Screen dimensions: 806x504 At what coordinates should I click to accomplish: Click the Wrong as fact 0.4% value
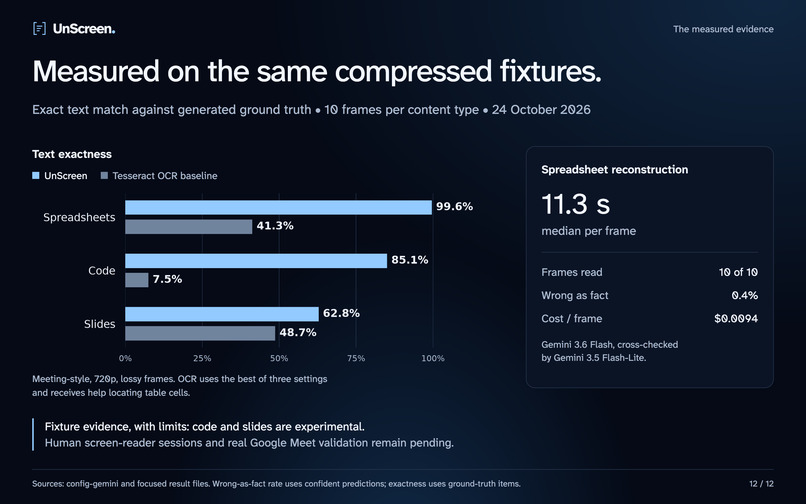click(744, 295)
